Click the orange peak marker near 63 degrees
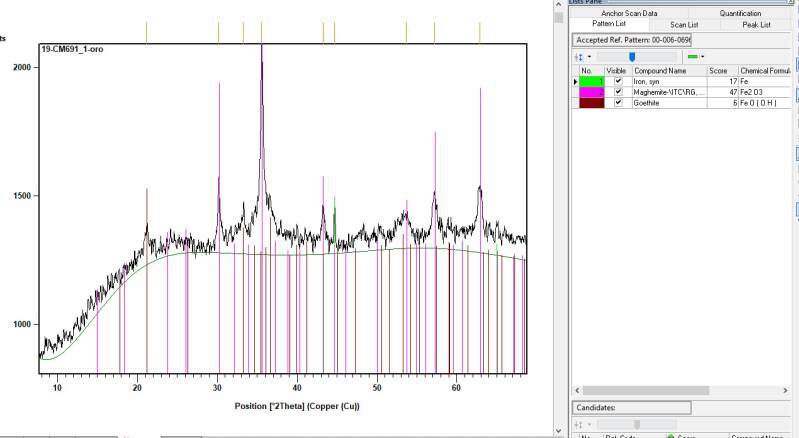This screenshot has height=438, width=799. click(x=480, y=32)
